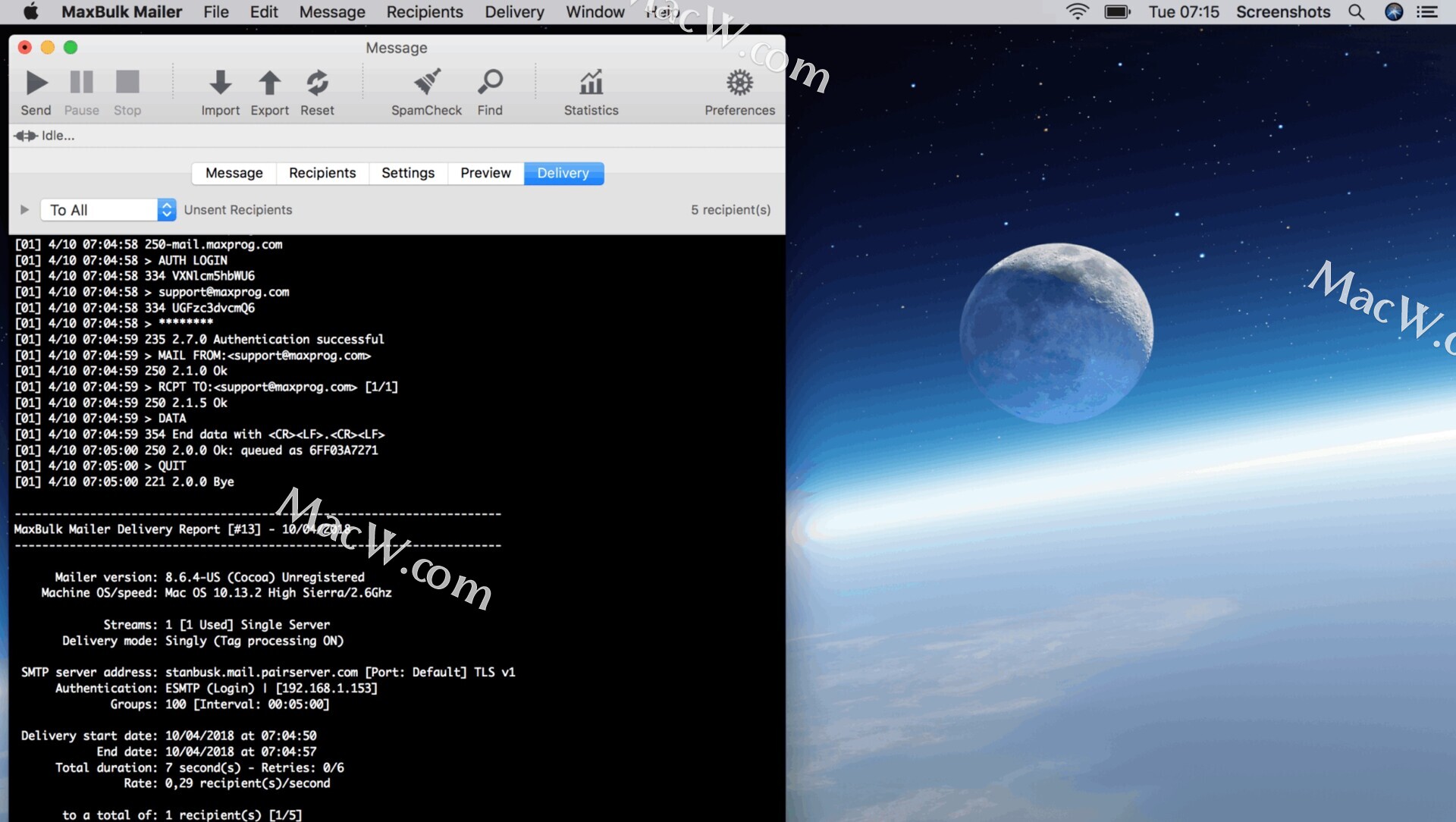The width and height of the screenshot is (1456, 822).
Task: Open the To All recipients dropdown
Action: [x=108, y=210]
